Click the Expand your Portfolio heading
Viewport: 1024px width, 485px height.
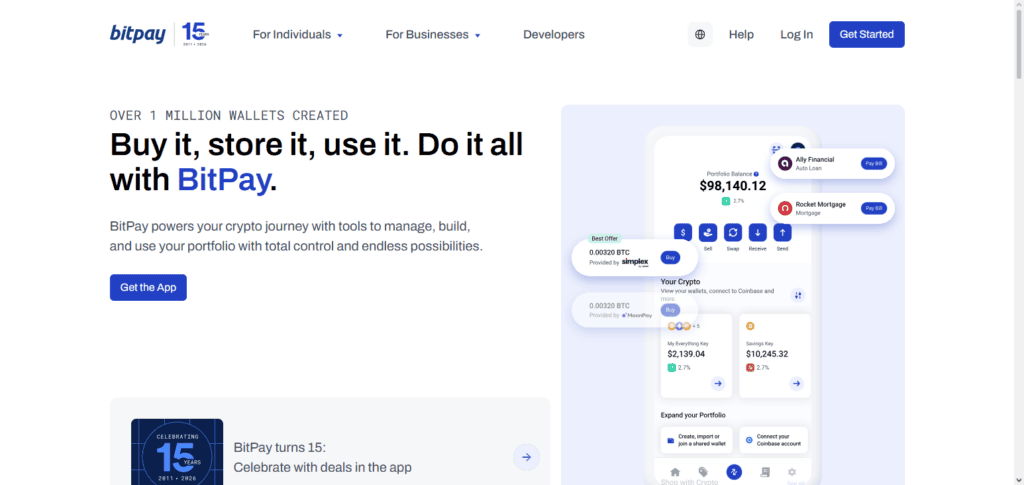point(693,415)
